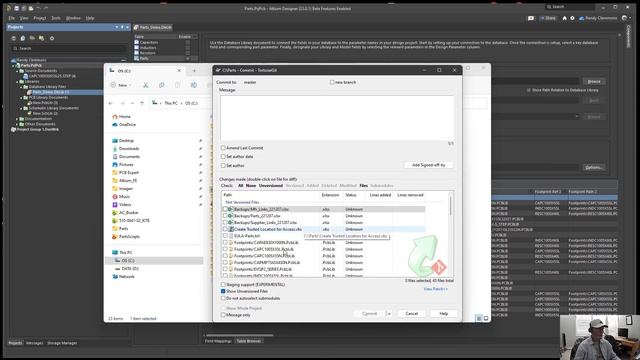Click the Redo arrow in Altium title bar
This screenshot has height=360, width=640.
46,8
